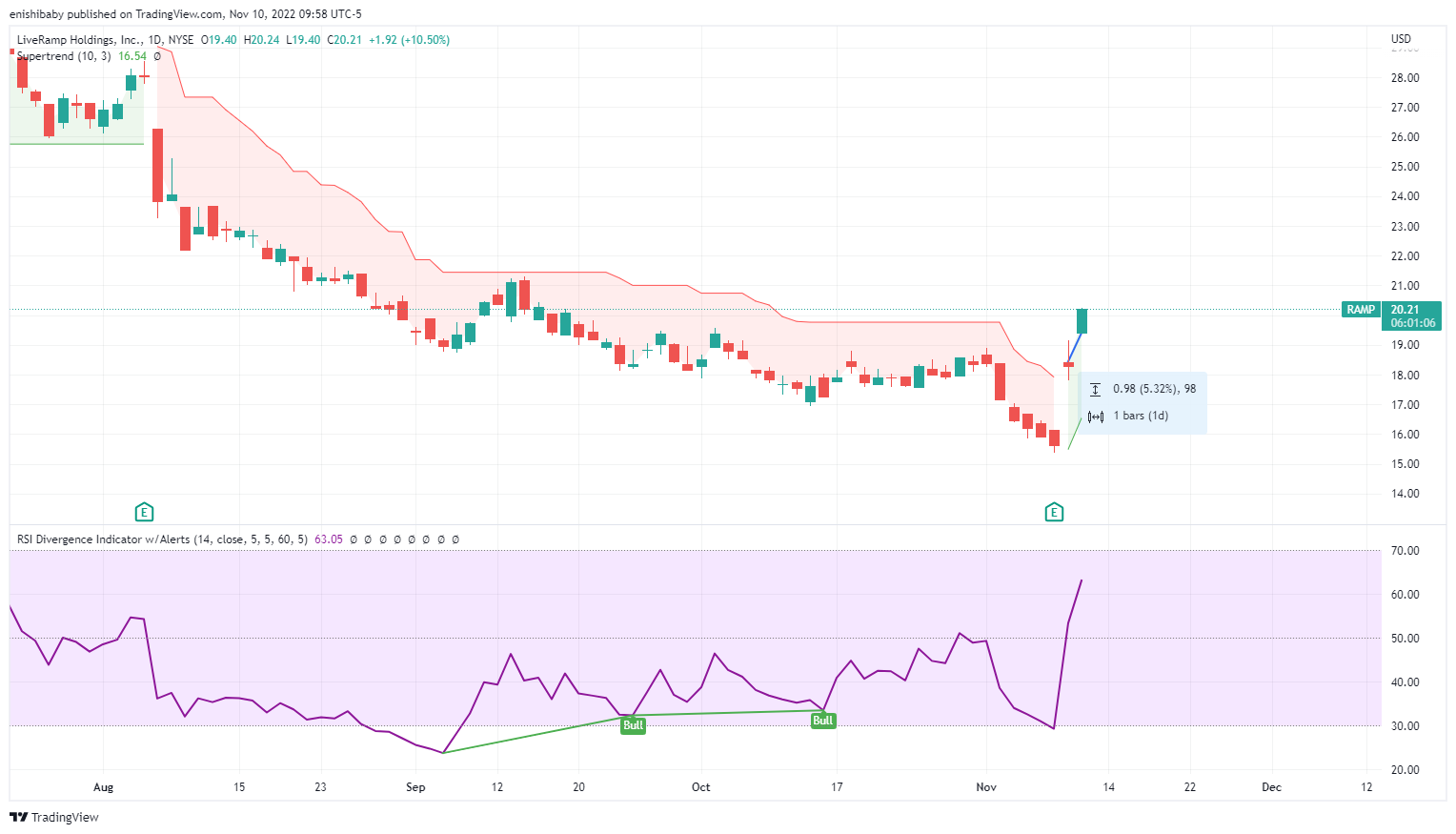Click the Dec date label on time axis
This screenshot has height=834, width=1456.
(1271, 787)
